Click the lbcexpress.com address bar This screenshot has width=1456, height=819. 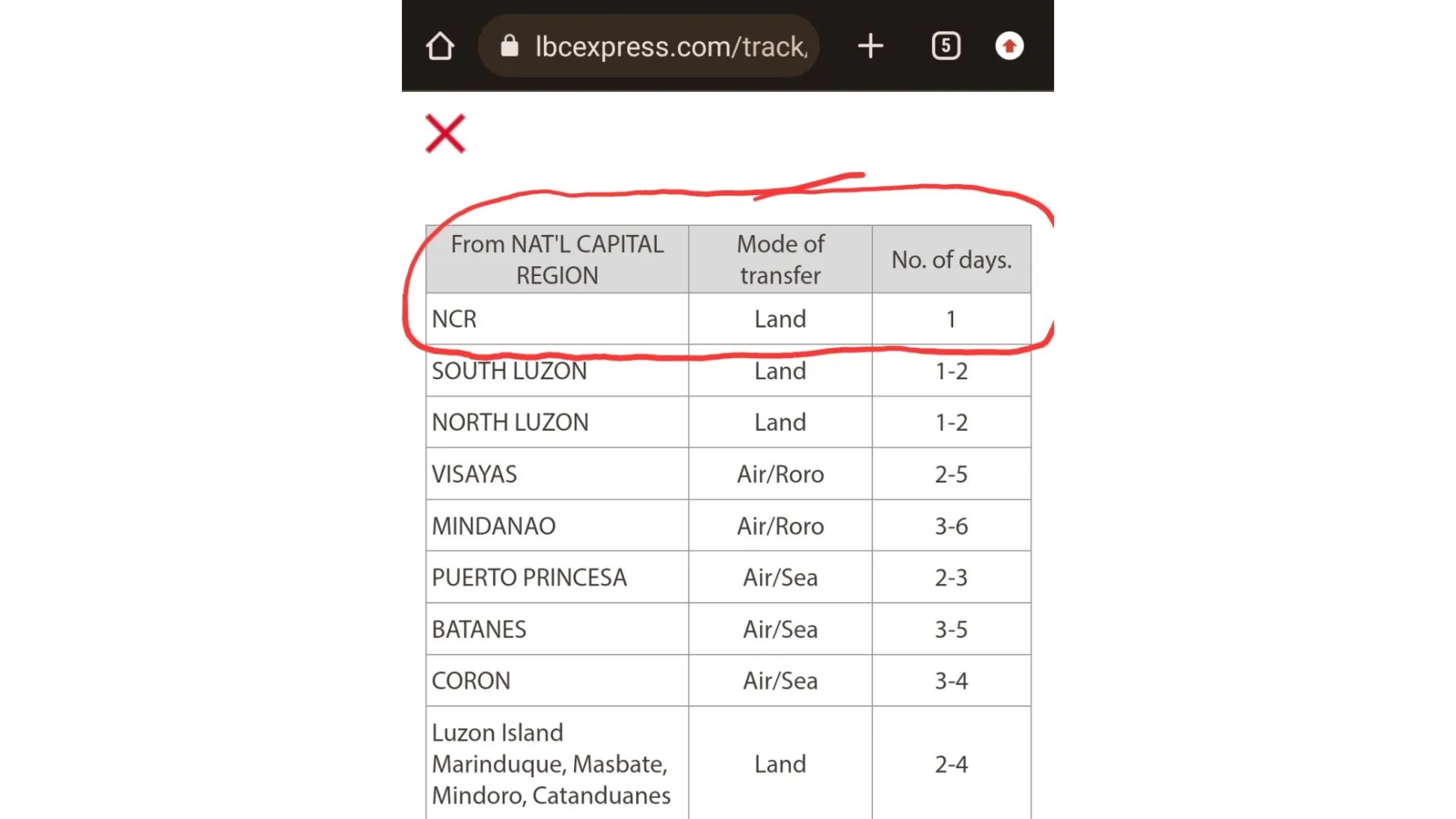(x=670, y=47)
